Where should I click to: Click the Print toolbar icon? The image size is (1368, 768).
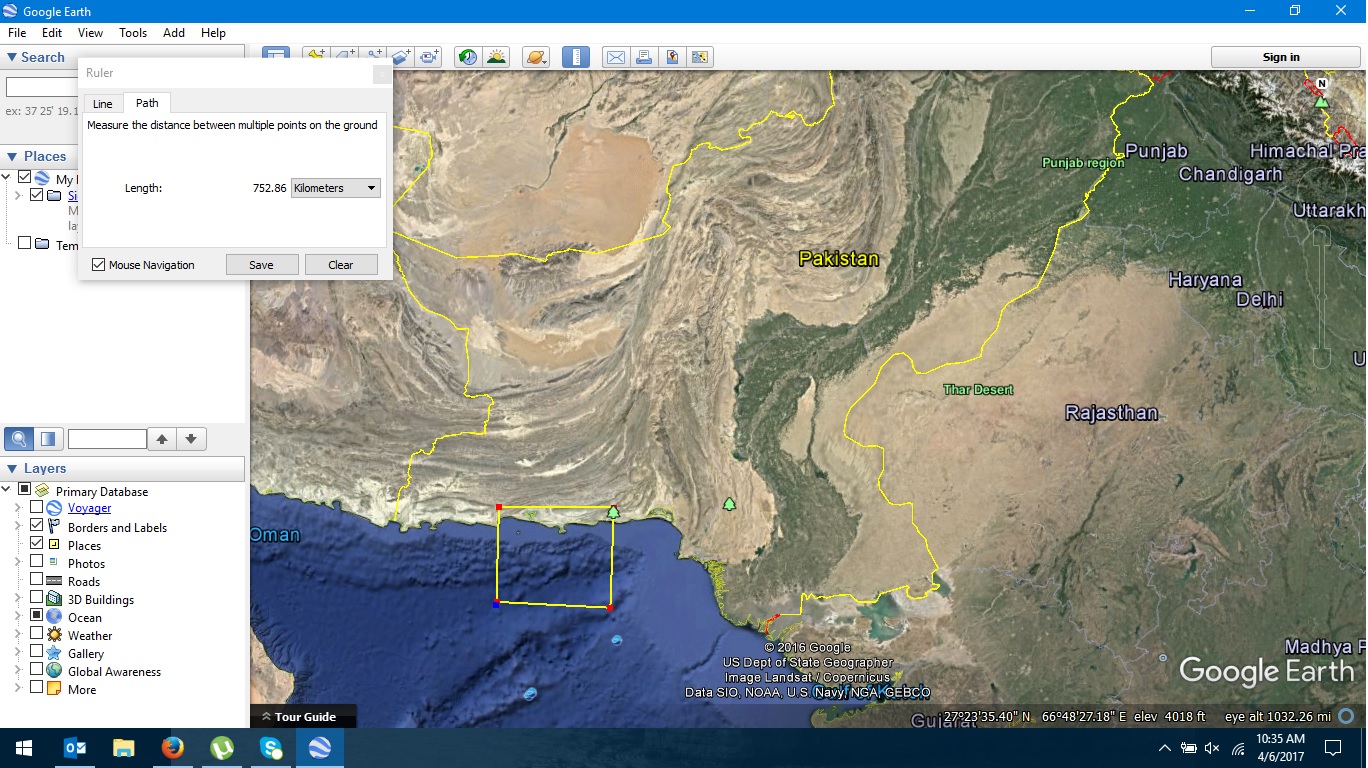(644, 57)
